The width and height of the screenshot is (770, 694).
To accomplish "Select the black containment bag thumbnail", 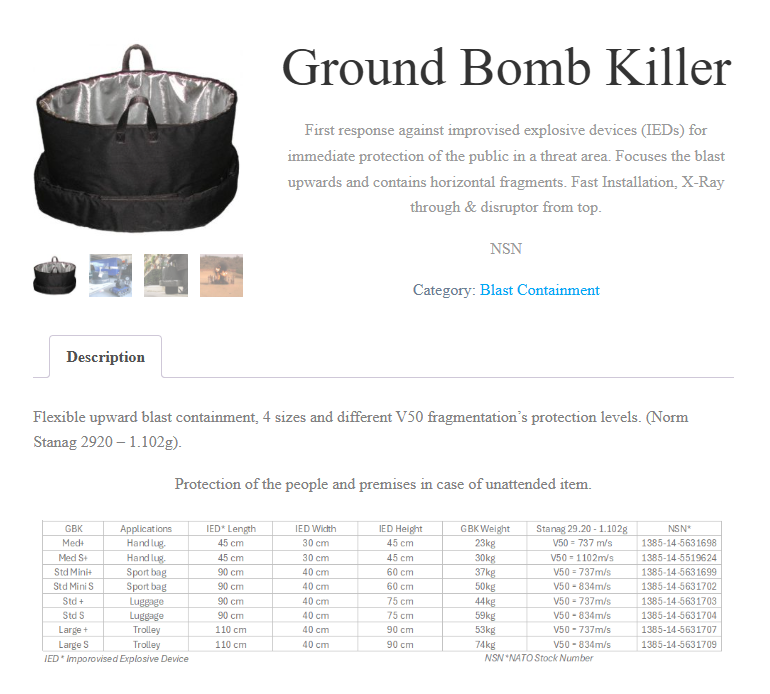I will [x=54, y=275].
